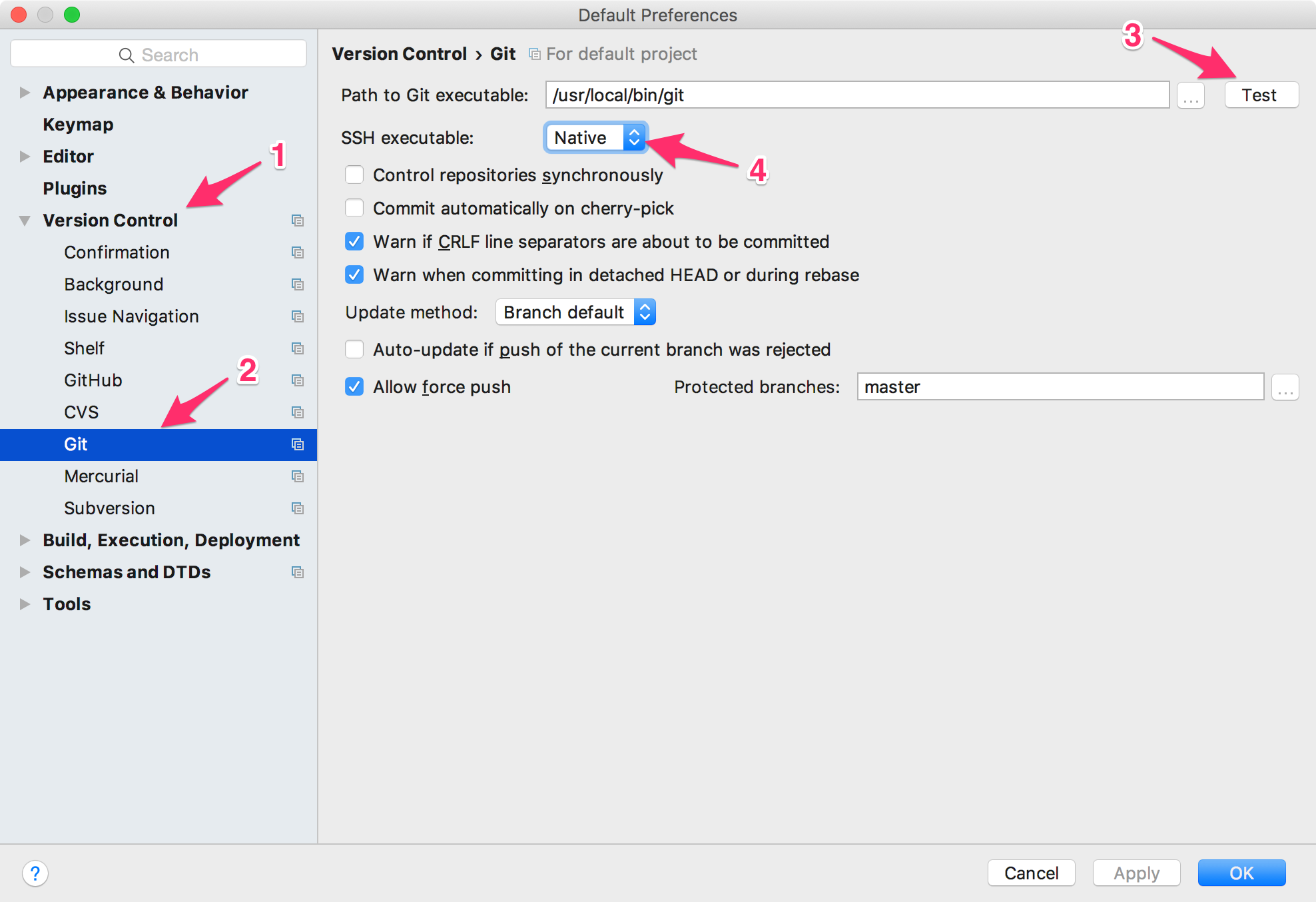Click the project-level icon beside Background

[298, 284]
